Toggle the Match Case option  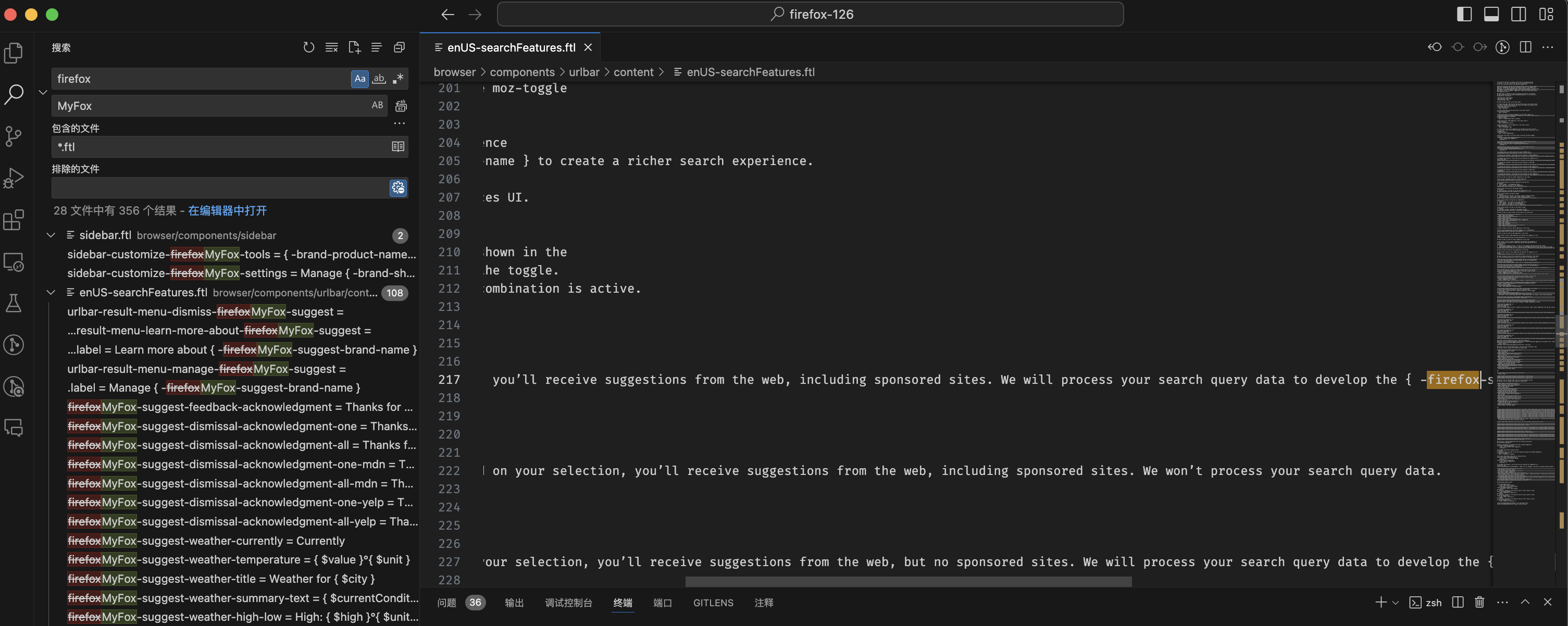coord(360,79)
